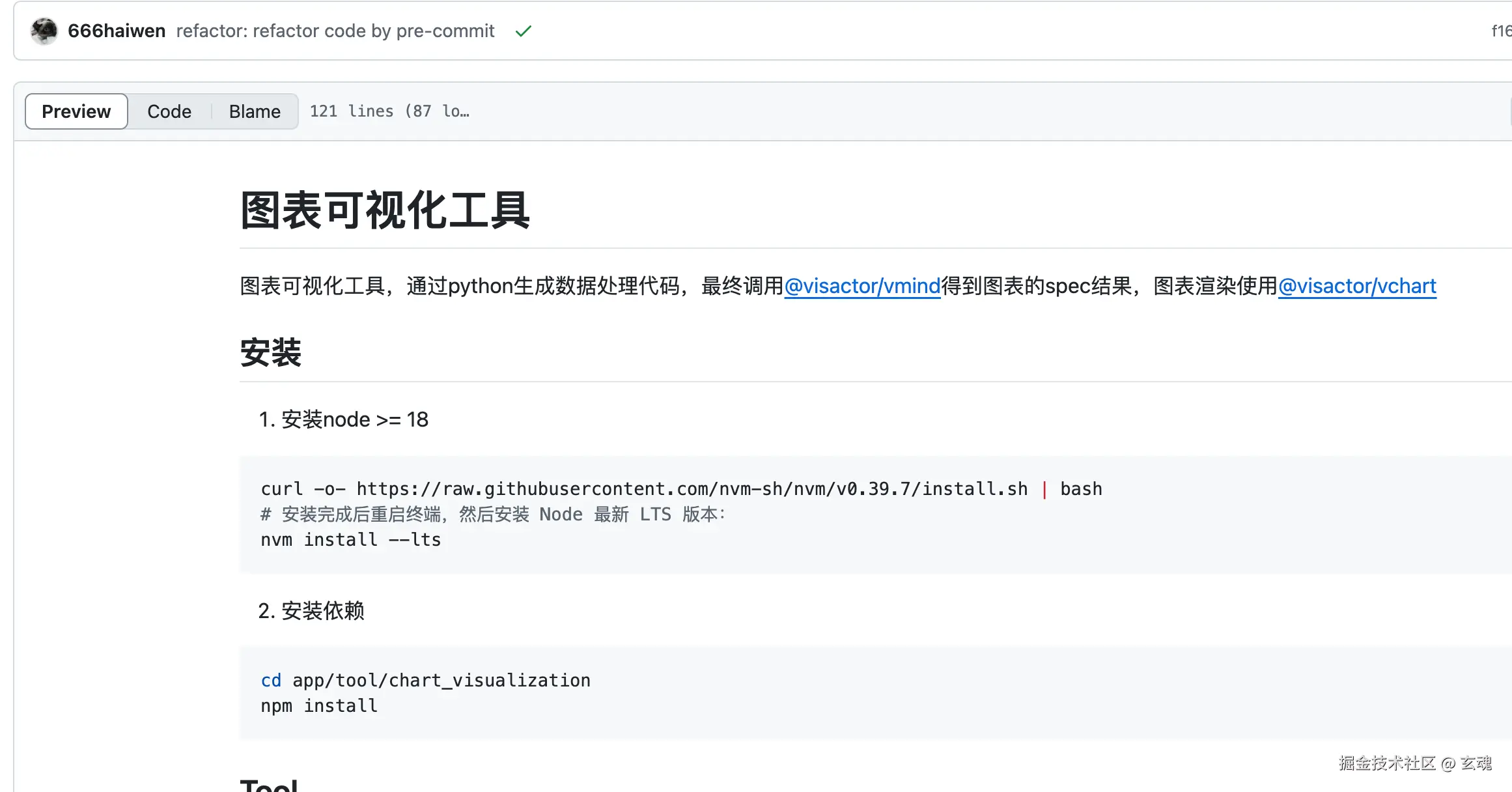The width and height of the screenshot is (1512, 792).
Task: Open the refactor code by pre-commit message
Action: pos(335,31)
